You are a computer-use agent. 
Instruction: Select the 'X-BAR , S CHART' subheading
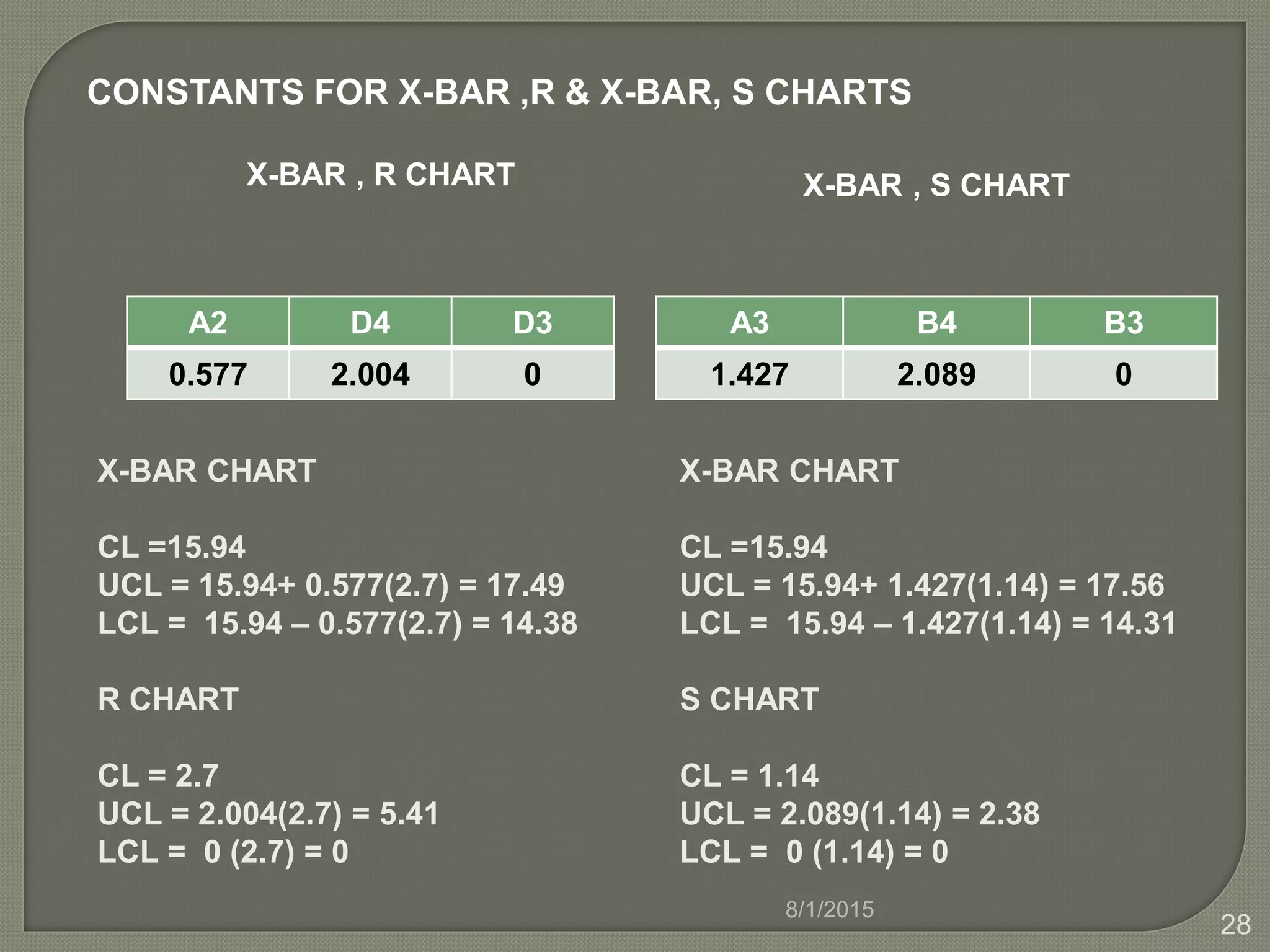pyautogui.click(x=936, y=185)
